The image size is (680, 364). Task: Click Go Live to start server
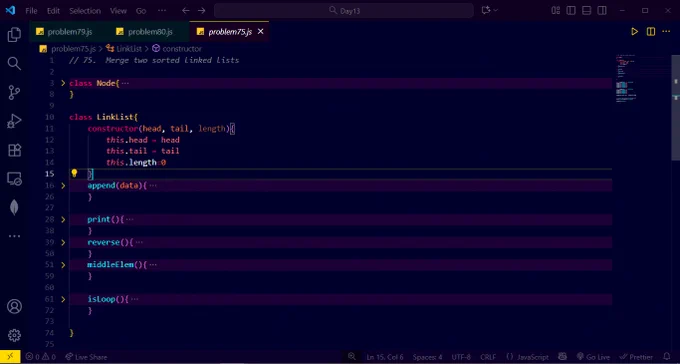pos(593,357)
